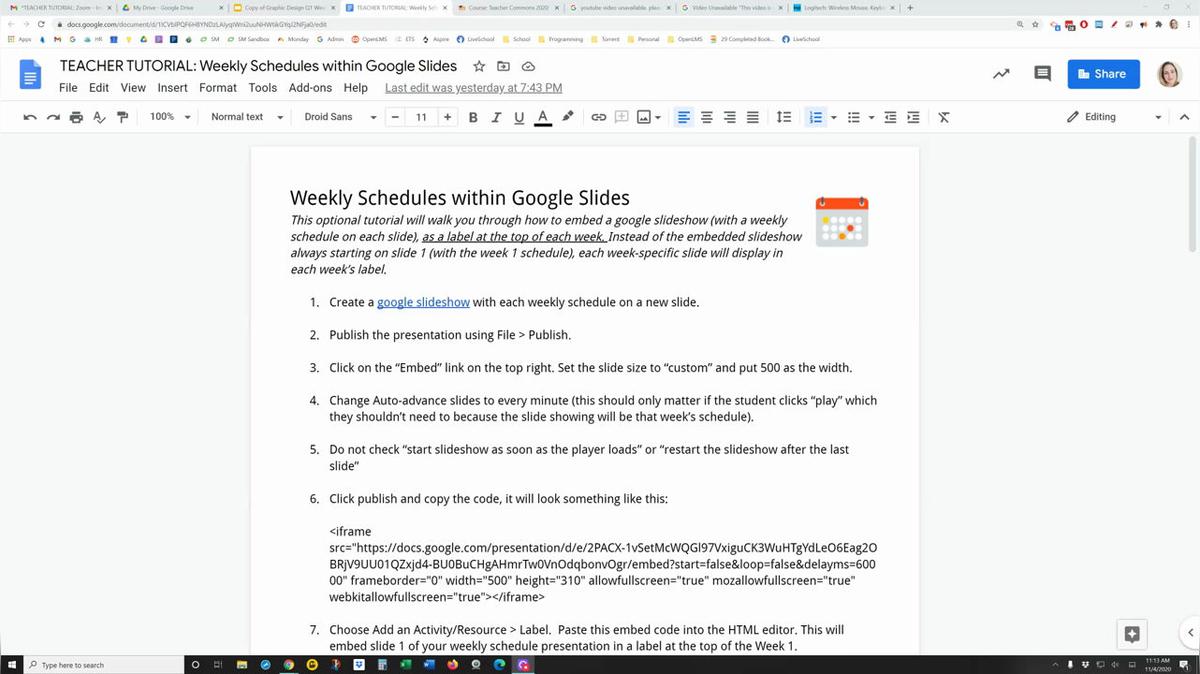Viewport: 1200px width, 674px height.
Task: Click the Add comment icon in toolbar
Action: [621, 117]
